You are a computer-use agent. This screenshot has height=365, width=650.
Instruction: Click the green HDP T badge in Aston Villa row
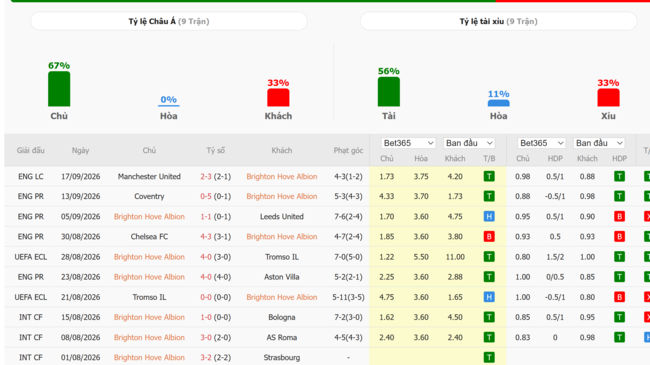coord(619,277)
